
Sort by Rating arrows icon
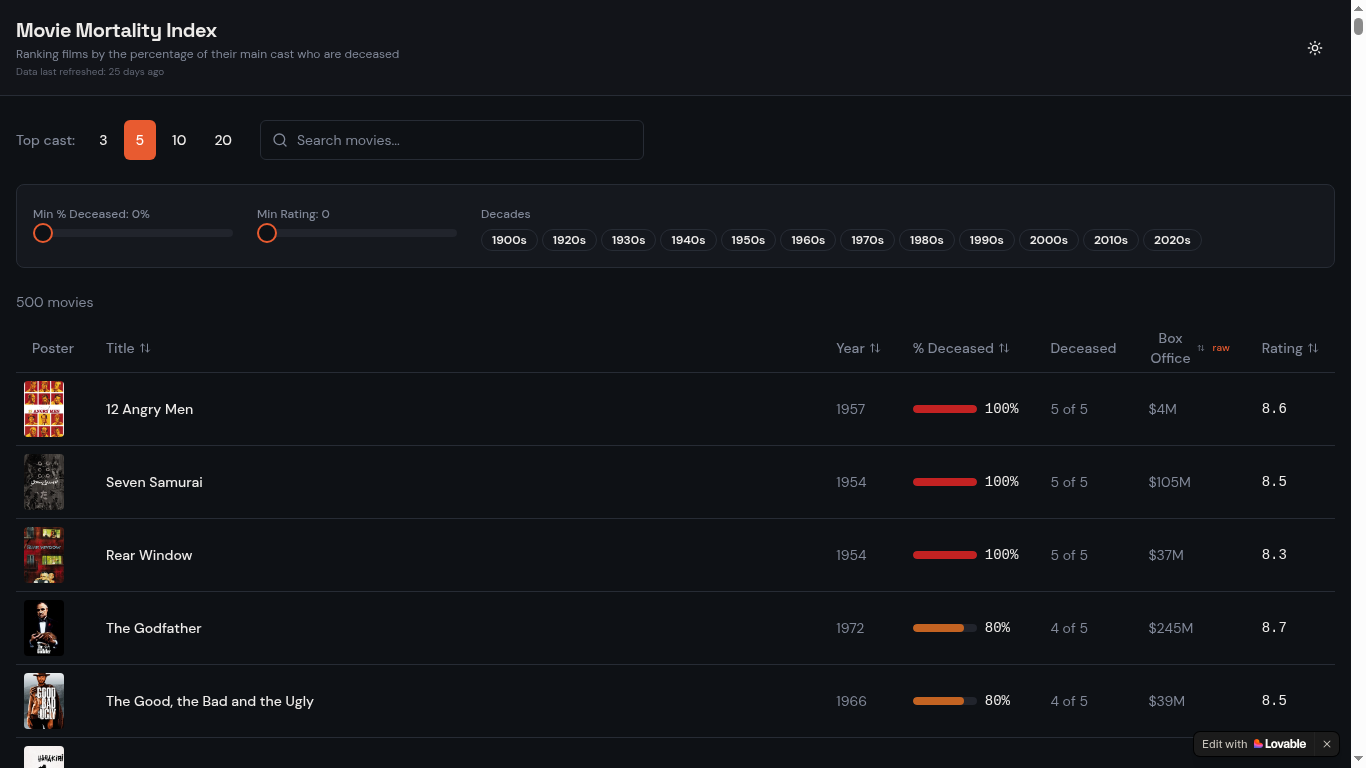coord(1313,348)
